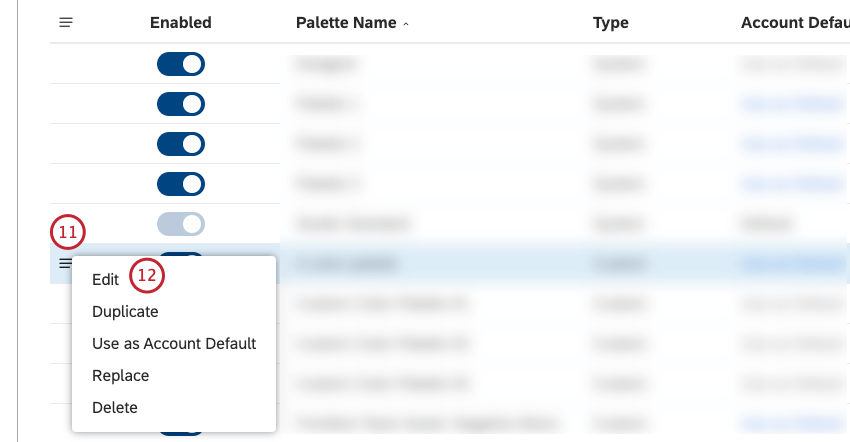Pick Use as Account Default menu option
The height and width of the screenshot is (442, 850).
(x=174, y=344)
